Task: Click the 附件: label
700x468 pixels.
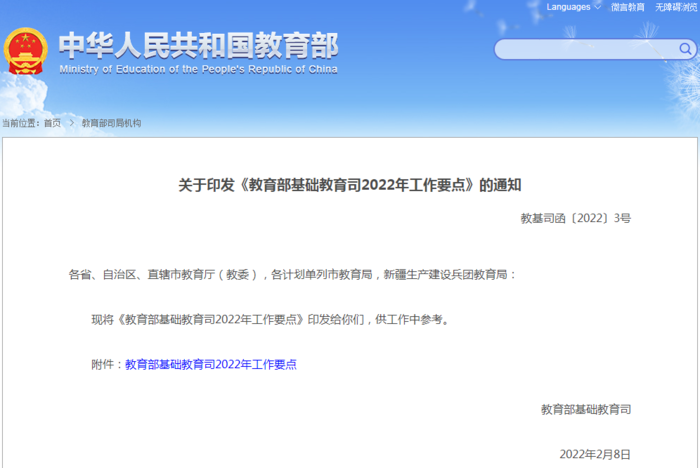Action: pos(107,364)
